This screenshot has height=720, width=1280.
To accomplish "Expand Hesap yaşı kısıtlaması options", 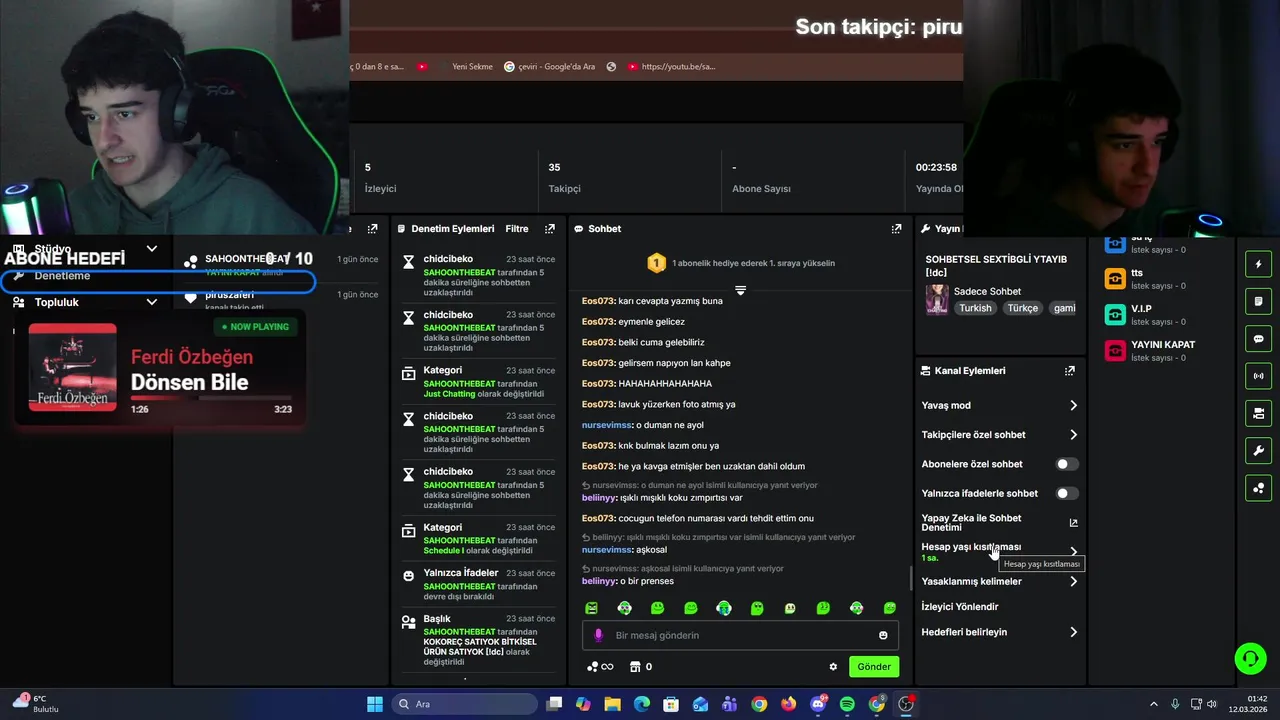I will pyautogui.click(x=1073, y=552).
